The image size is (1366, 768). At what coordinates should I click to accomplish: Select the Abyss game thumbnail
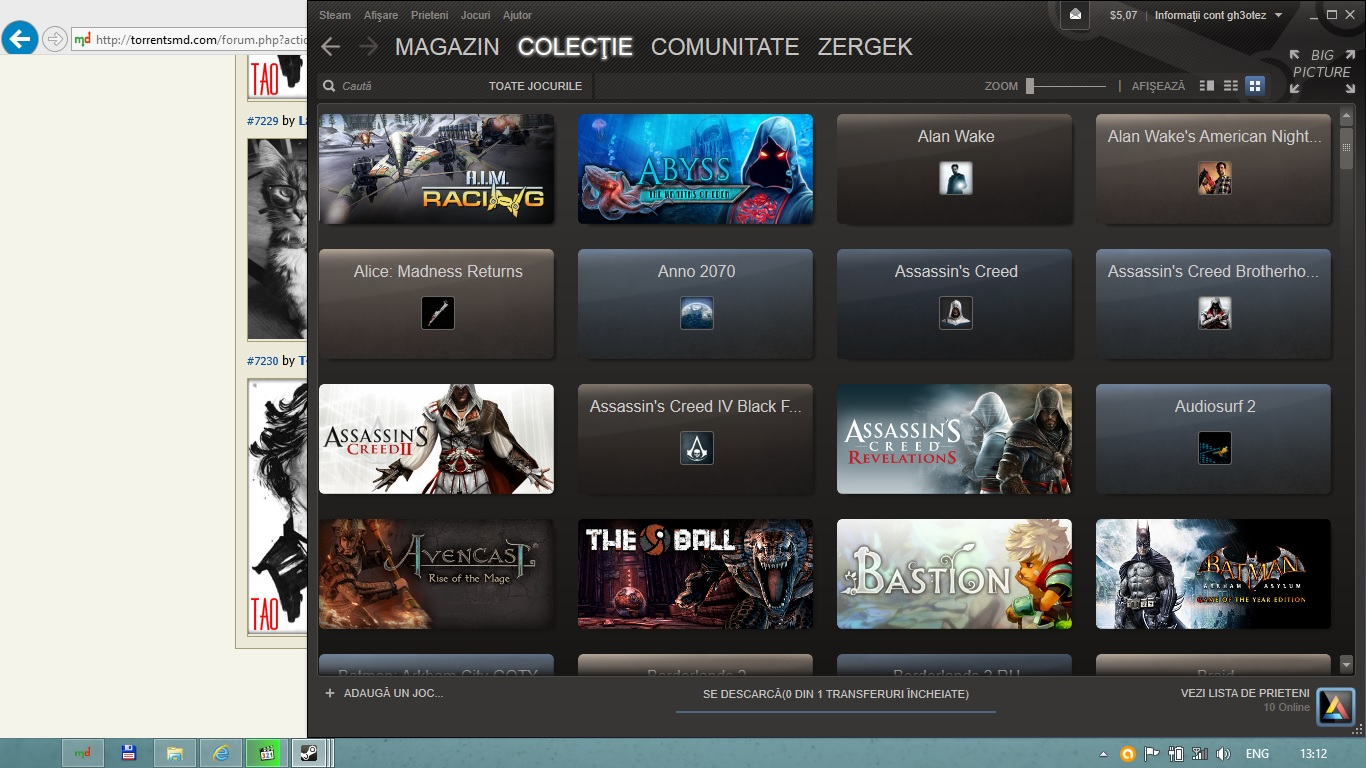(695, 169)
